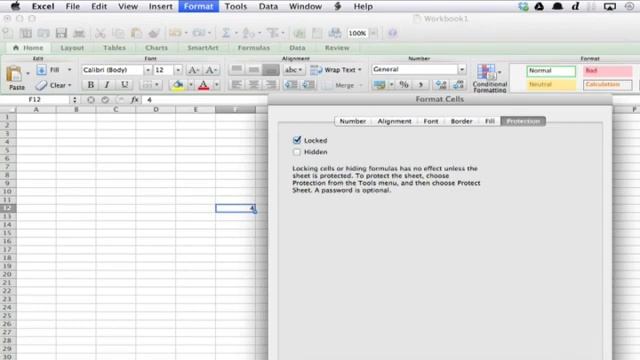
Task: Click the Format Painter brush icon
Action: pos(154,33)
